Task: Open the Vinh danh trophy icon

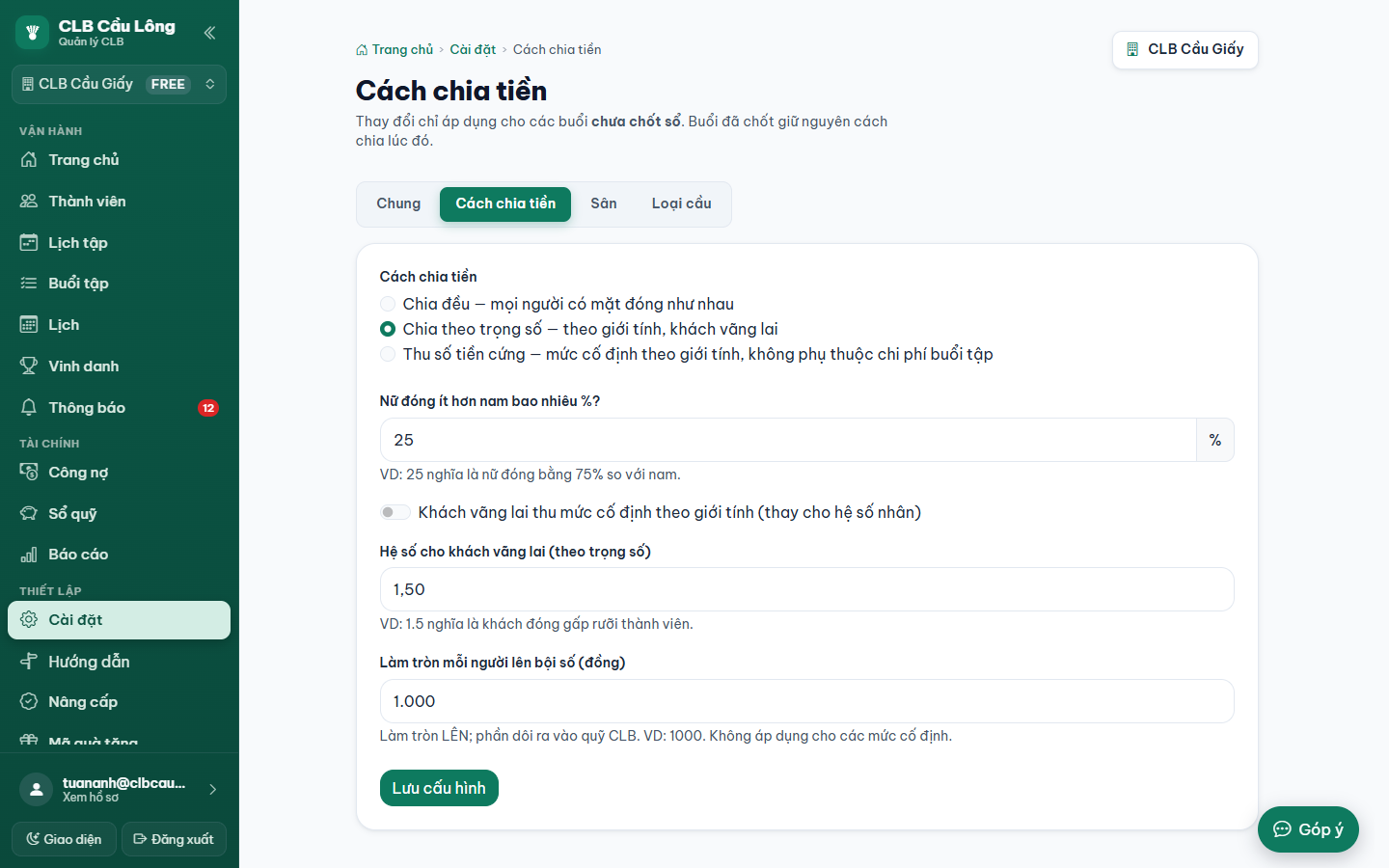Action: coord(29,366)
